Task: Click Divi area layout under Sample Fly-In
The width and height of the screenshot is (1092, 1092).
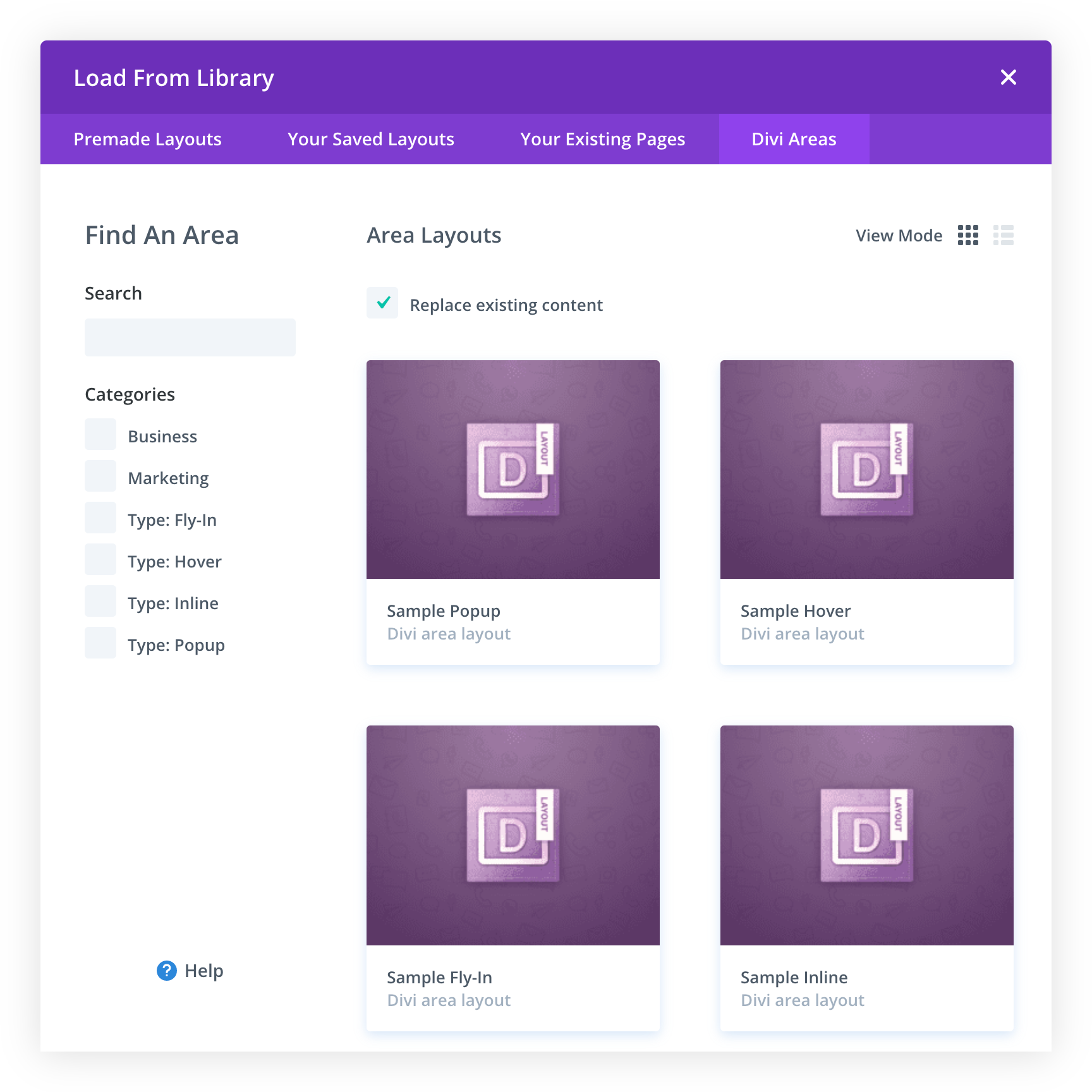Action: pyautogui.click(x=449, y=1000)
